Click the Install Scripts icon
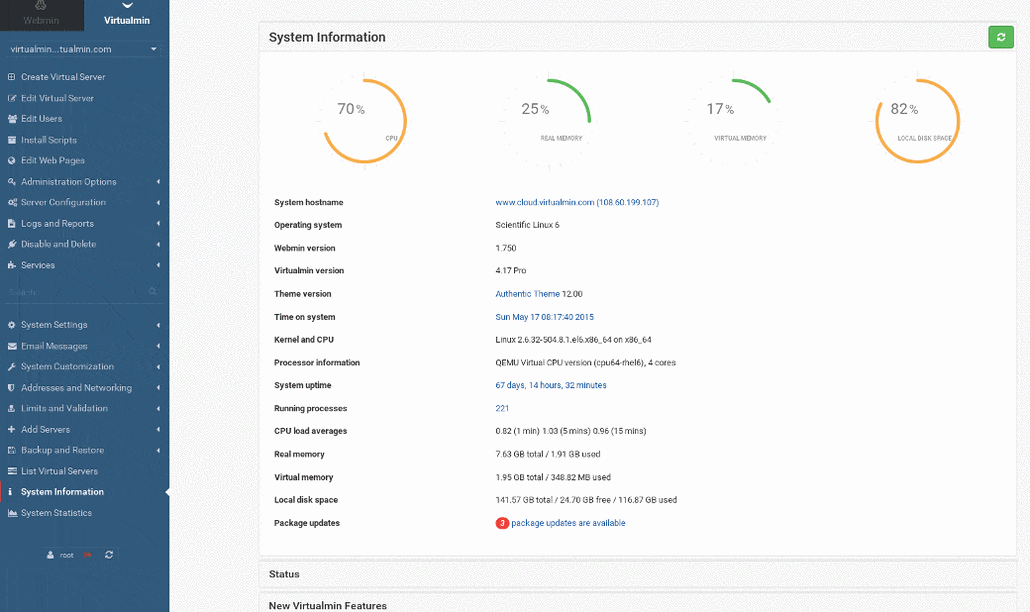Image resolution: width=1030 pixels, height=612 pixels. (x=11, y=140)
